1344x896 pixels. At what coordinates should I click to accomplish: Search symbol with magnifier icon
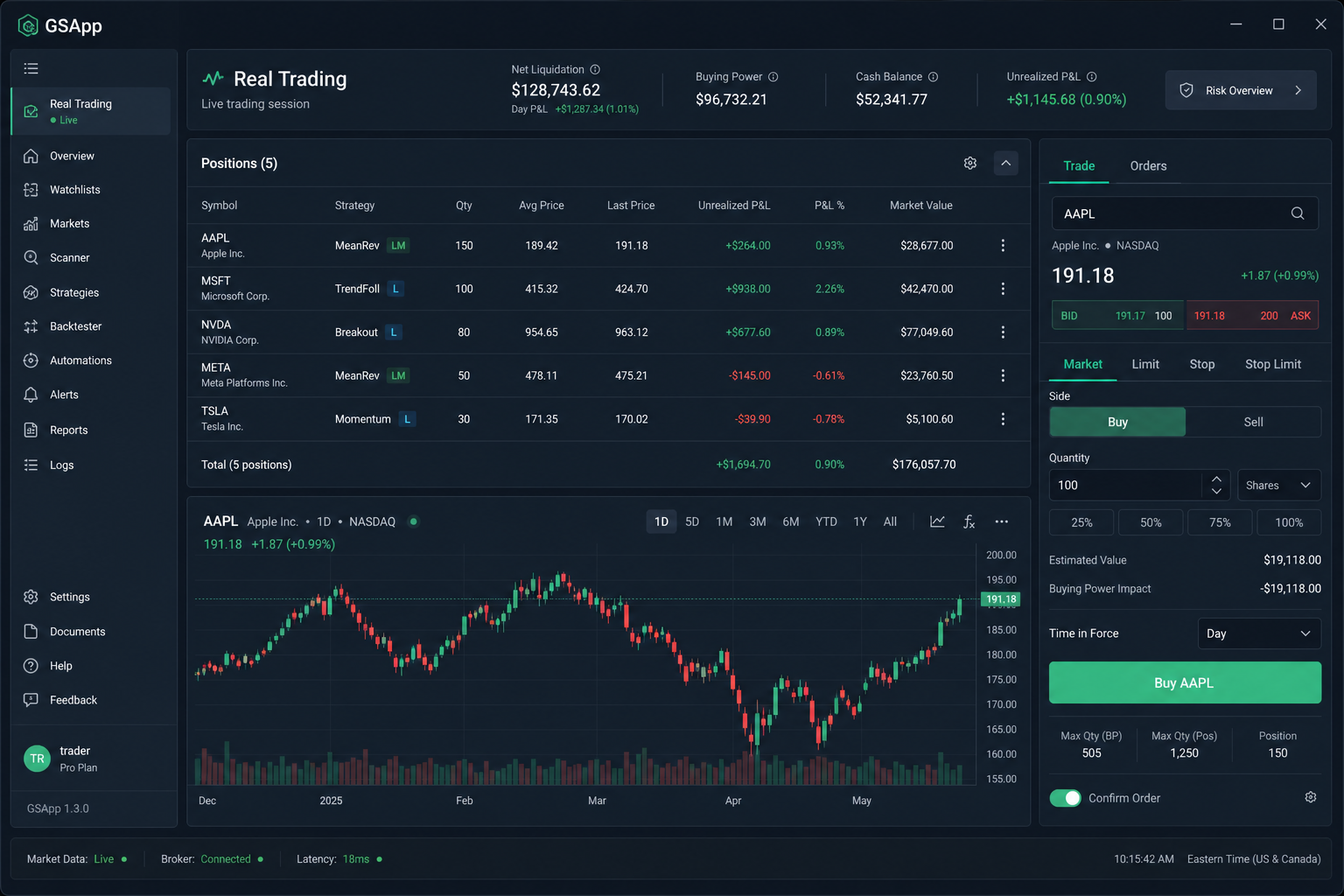pos(1298,213)
